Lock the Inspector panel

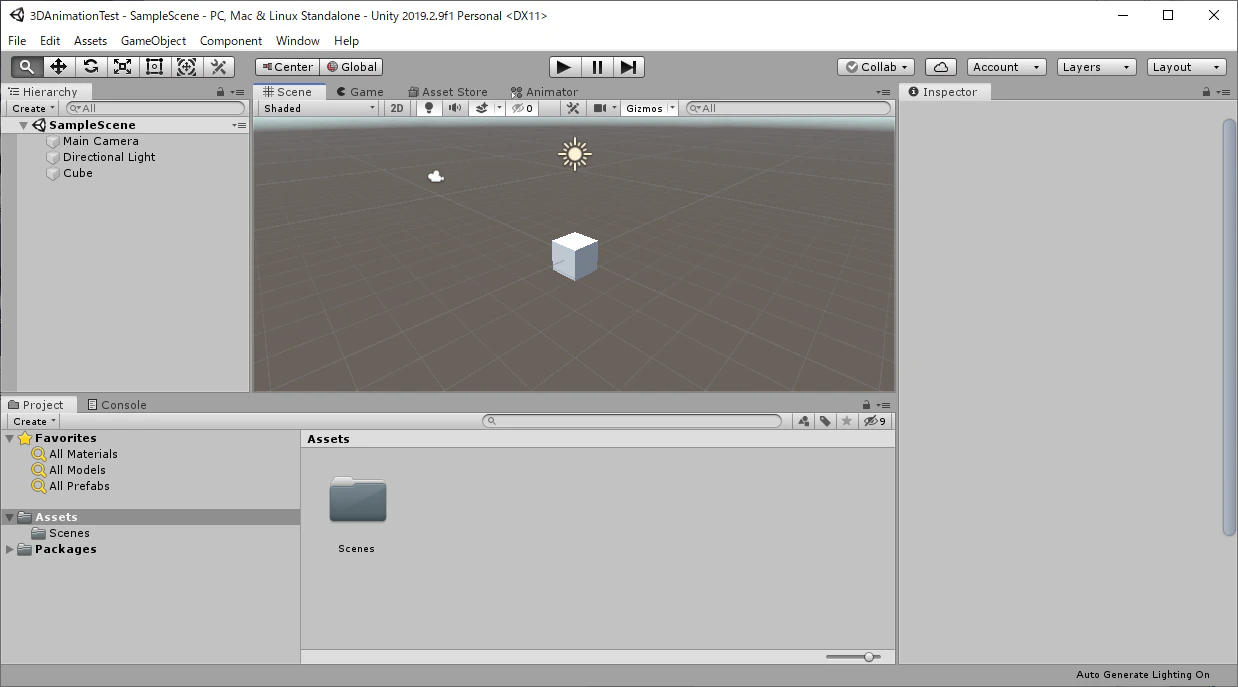1206,92
